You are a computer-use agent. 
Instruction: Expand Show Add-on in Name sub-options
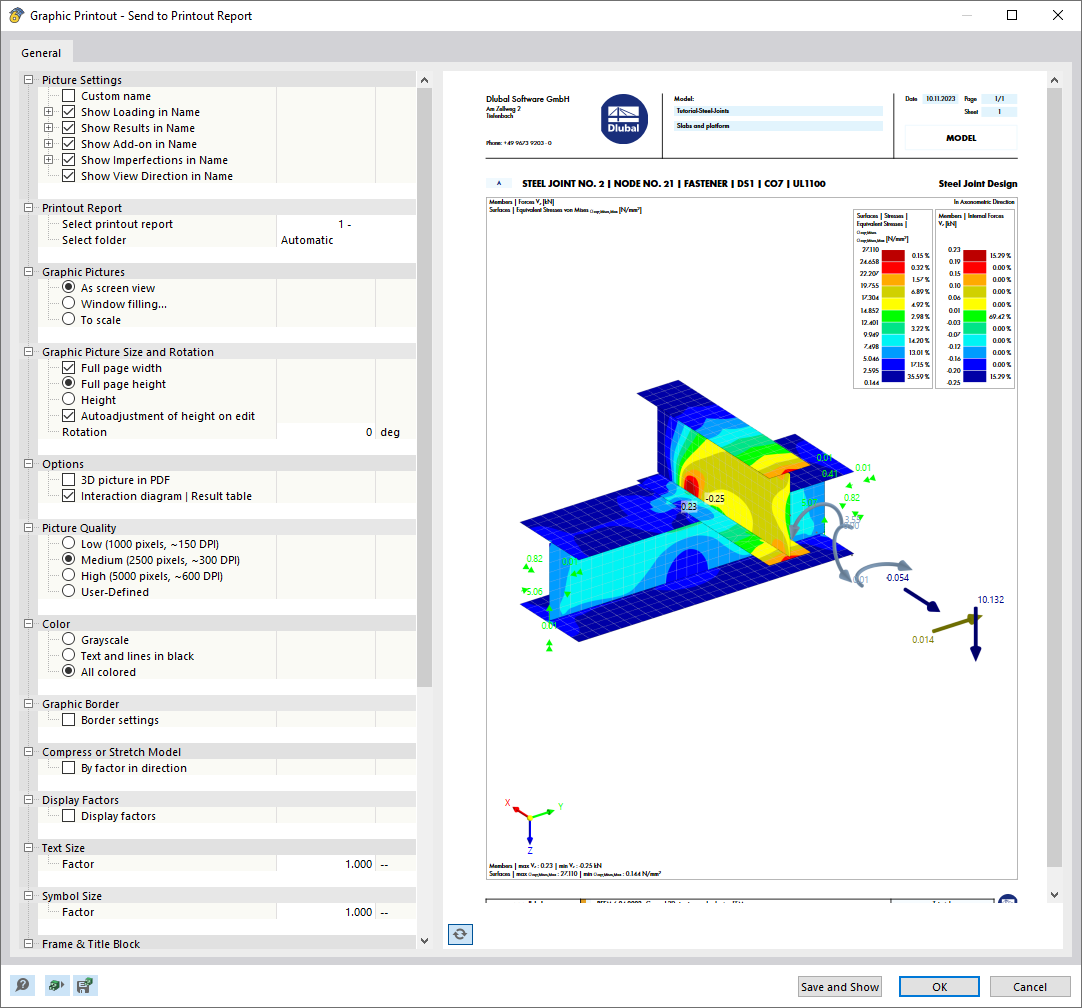(48, 144)
